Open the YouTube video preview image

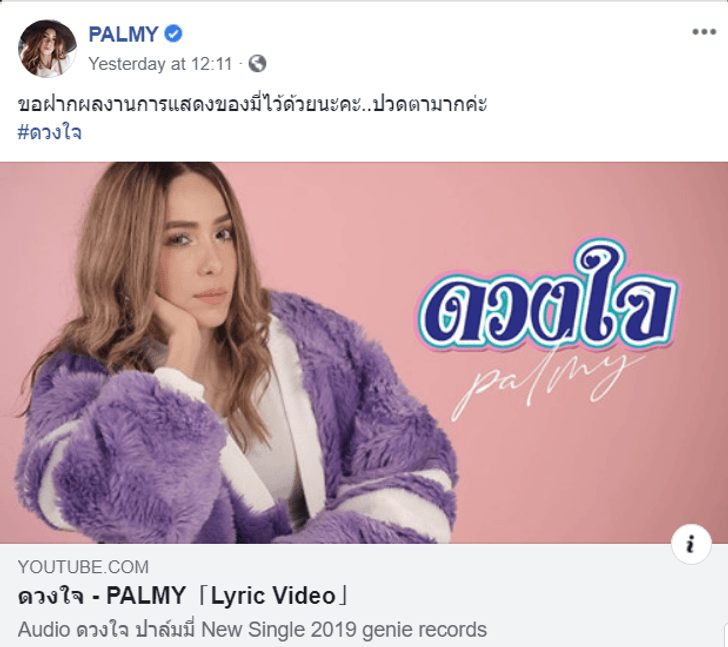[364, 353]
